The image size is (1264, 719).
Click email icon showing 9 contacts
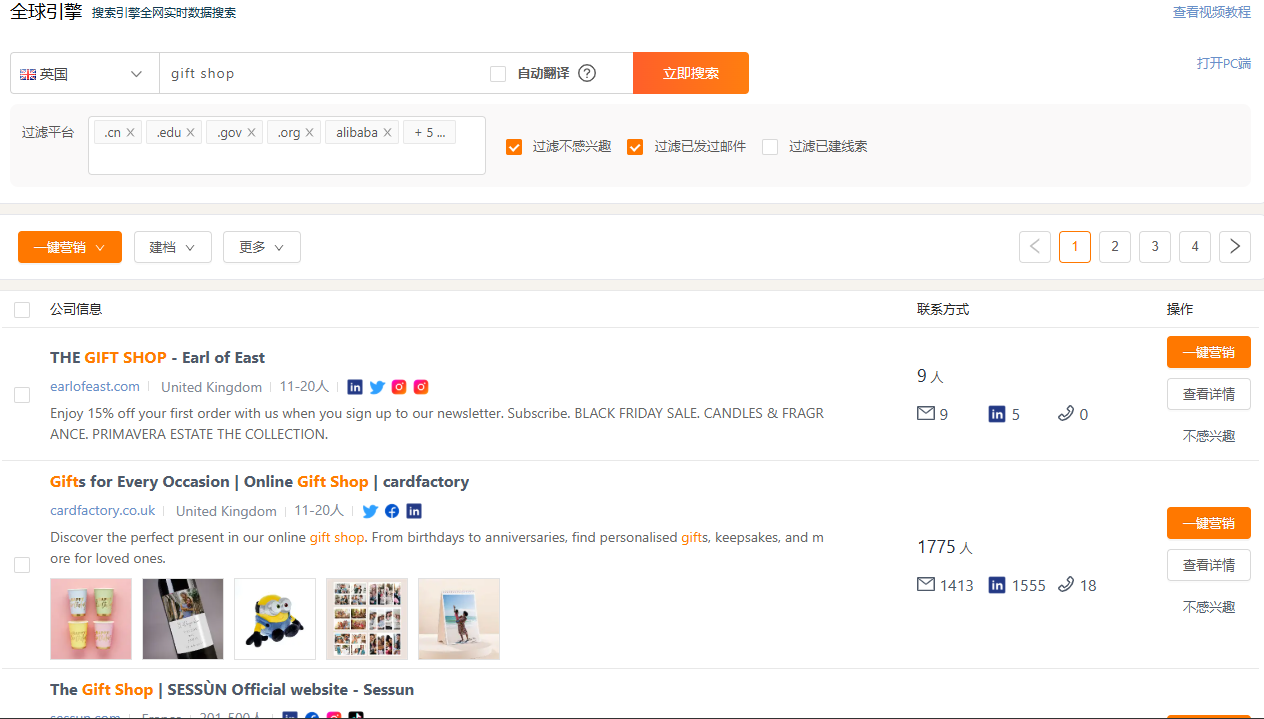(926, 413)
